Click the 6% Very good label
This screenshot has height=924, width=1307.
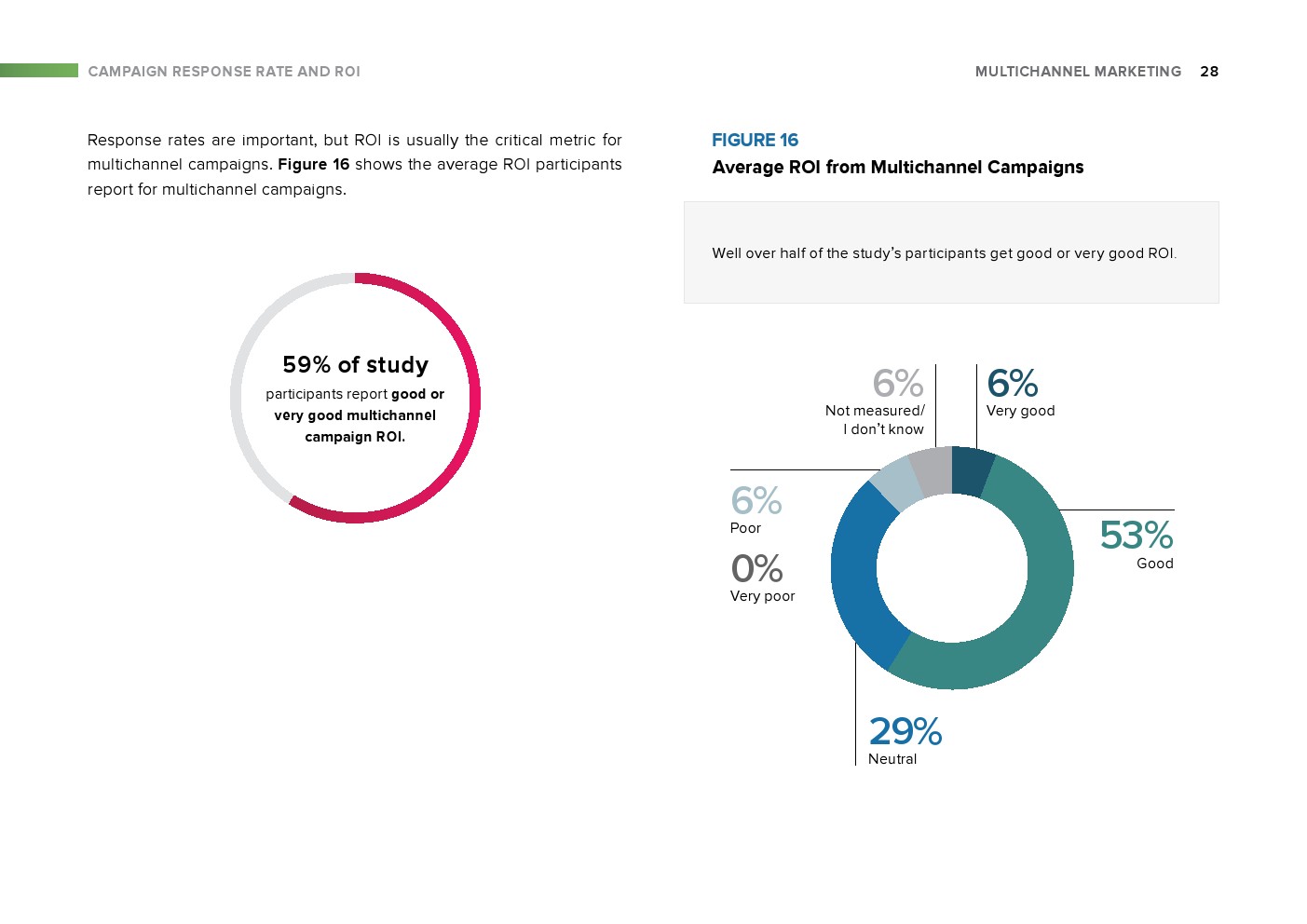point(1019,392)
